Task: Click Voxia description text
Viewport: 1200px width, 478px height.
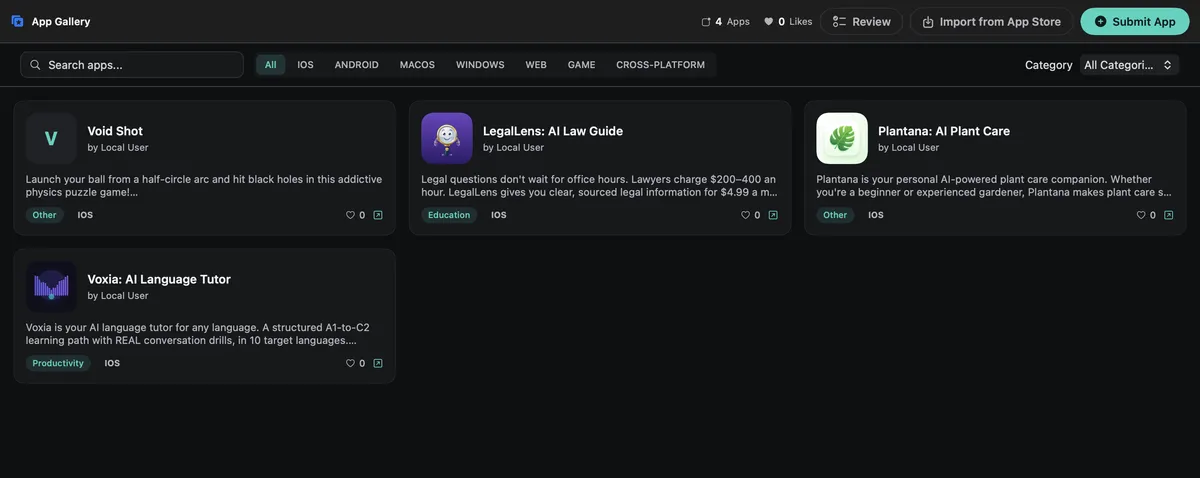Action: tap(198, 334)
